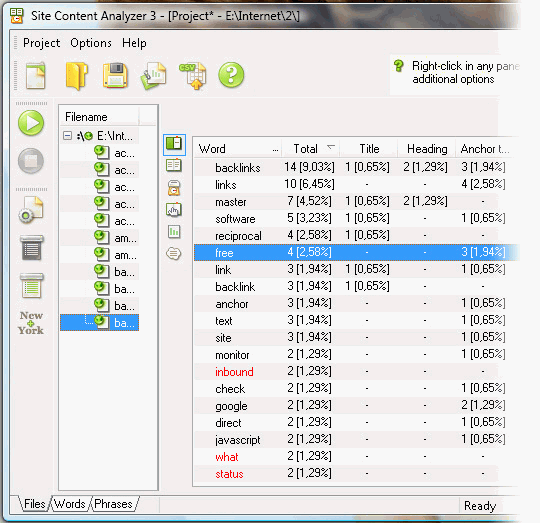Image resolution: width=540 pixels, height=523 pixels.
Task: Save project with the floppy disk icon
Action: click(x=115, y=75)
